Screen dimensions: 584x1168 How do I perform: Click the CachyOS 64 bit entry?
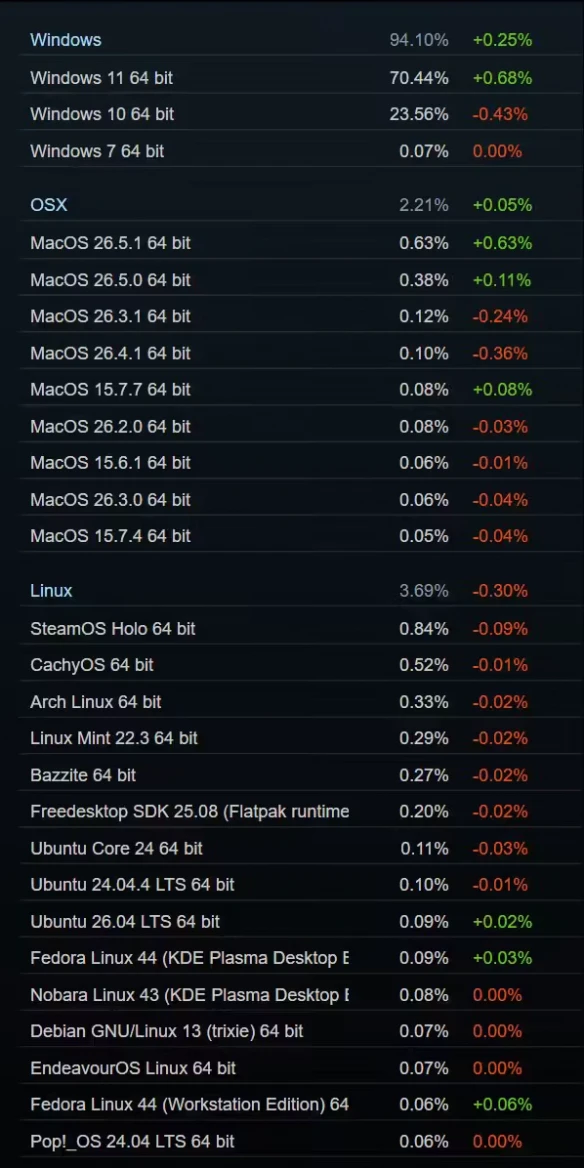pos(292,665)
